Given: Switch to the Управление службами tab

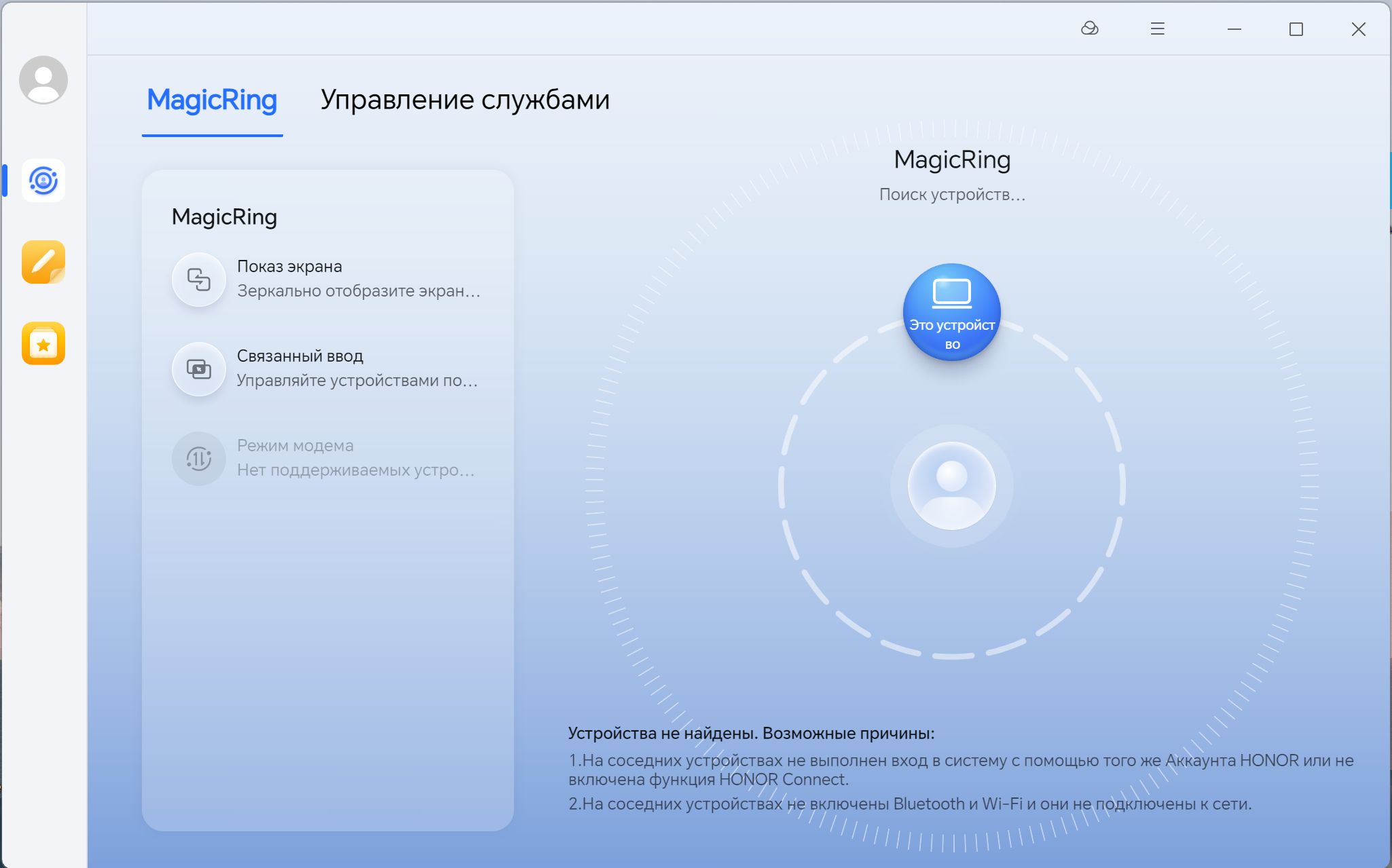Looking at the screenshot, I should point(465,100).
